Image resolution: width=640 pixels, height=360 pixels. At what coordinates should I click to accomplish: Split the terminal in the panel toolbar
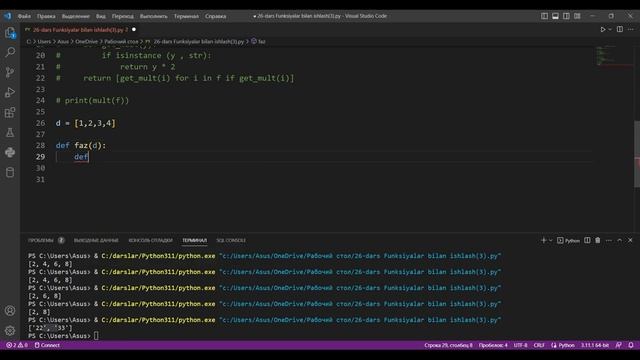(x=587, y=240)
